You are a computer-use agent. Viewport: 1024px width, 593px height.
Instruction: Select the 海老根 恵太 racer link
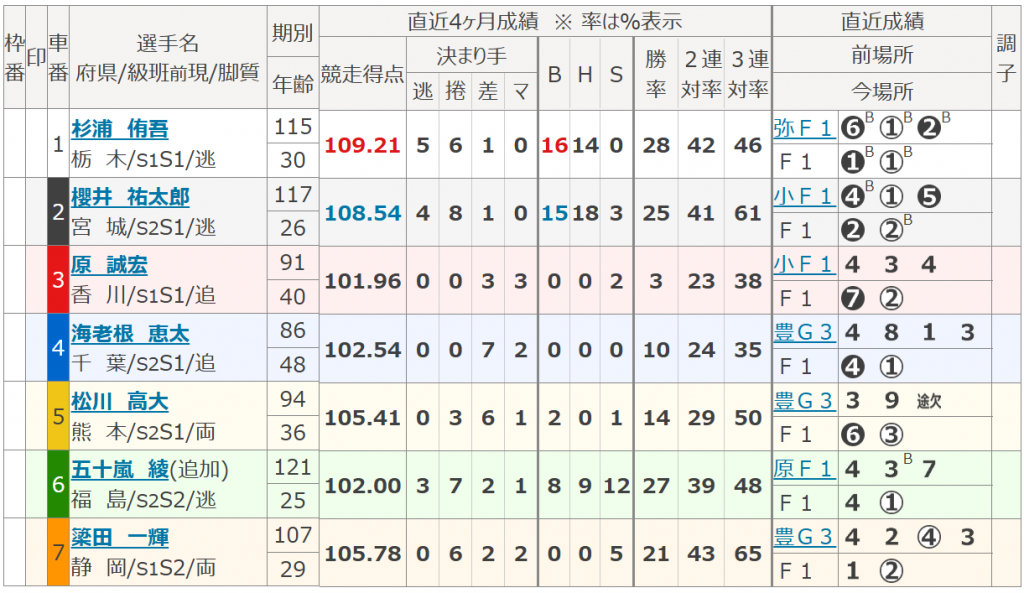(x=130, y=333)
